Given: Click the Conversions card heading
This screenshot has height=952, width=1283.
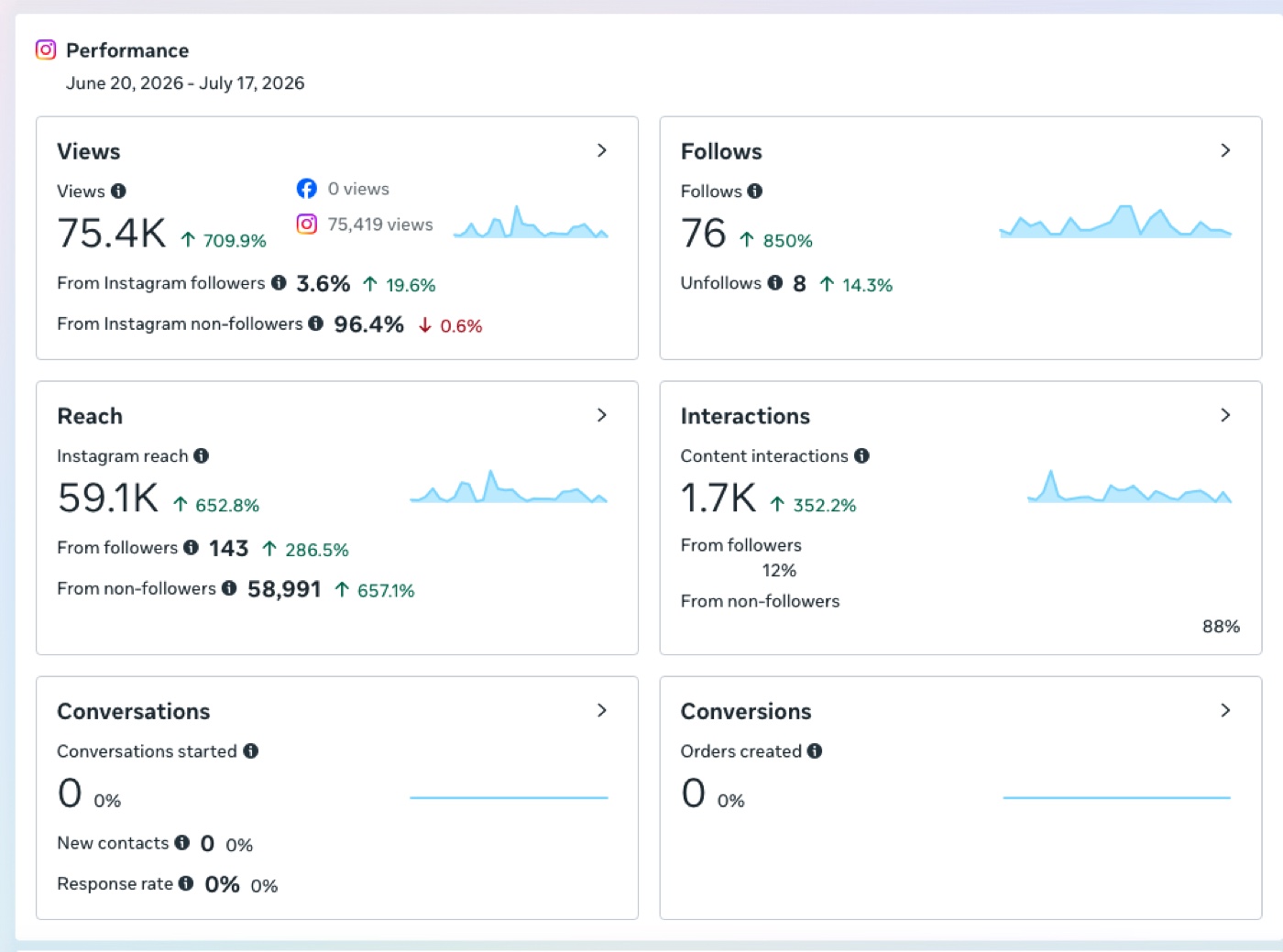Looking at the screenshot, I should pyautogui.click(x=746, y=711).
